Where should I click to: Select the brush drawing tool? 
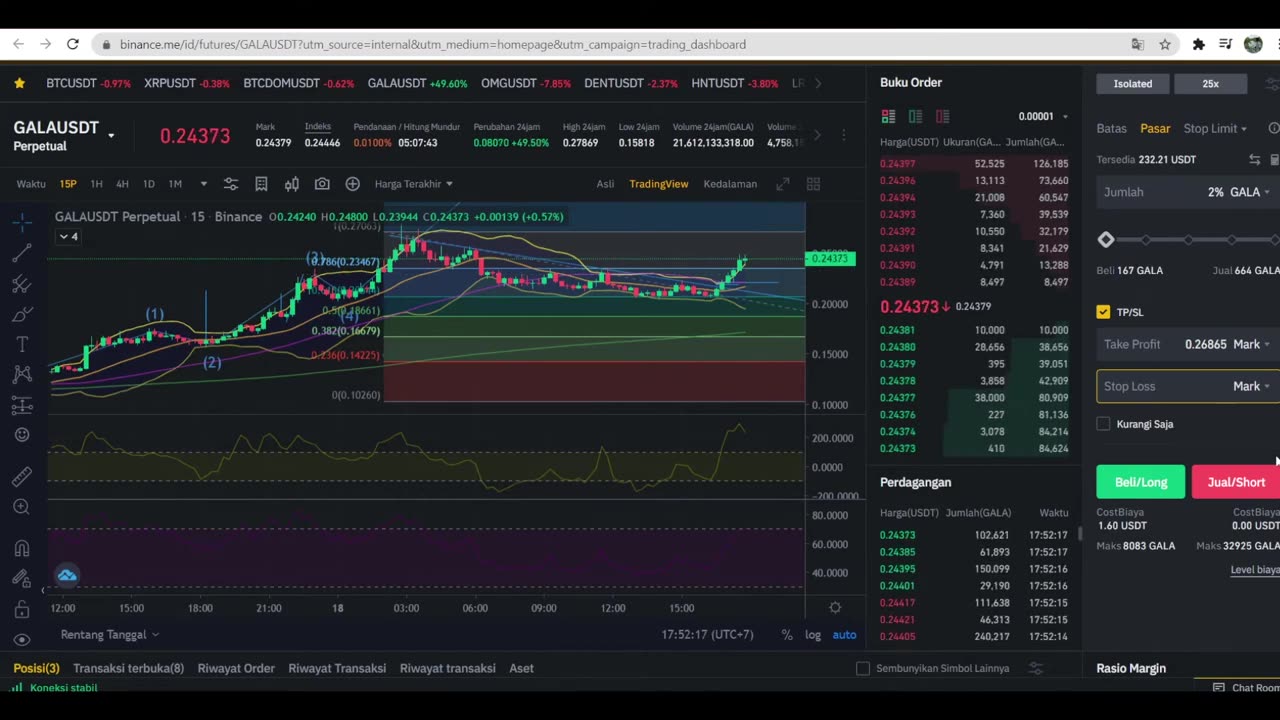22,314
